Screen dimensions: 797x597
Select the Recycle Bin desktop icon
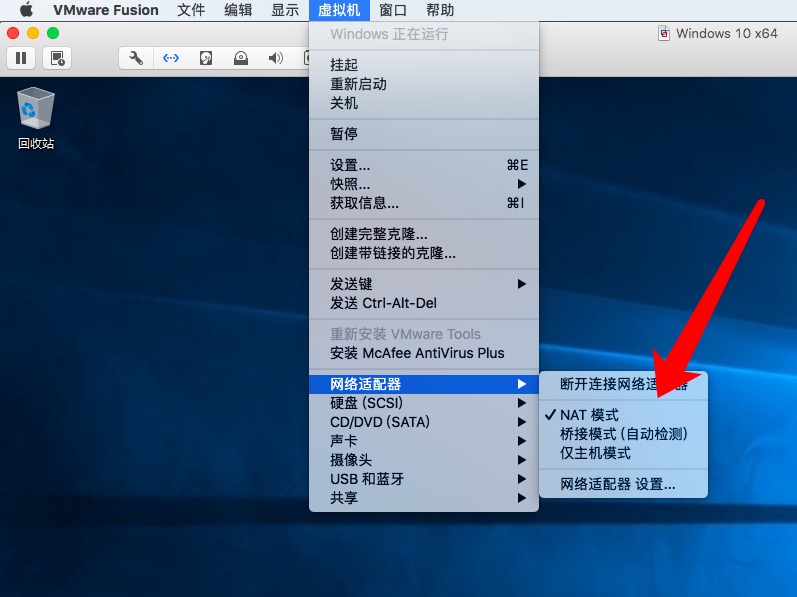pyautogui.click(x=36, y=119)
